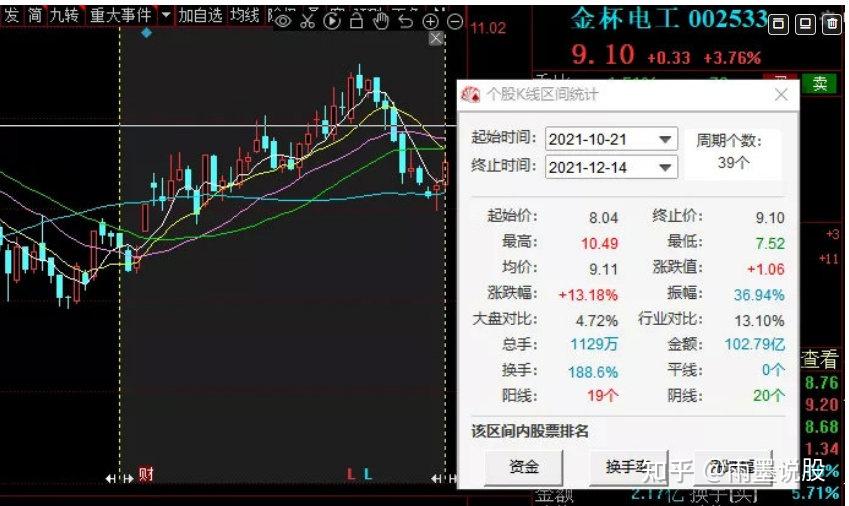Click 加自选 to add to watchlist
849x506 pixels.
[200, 15]
